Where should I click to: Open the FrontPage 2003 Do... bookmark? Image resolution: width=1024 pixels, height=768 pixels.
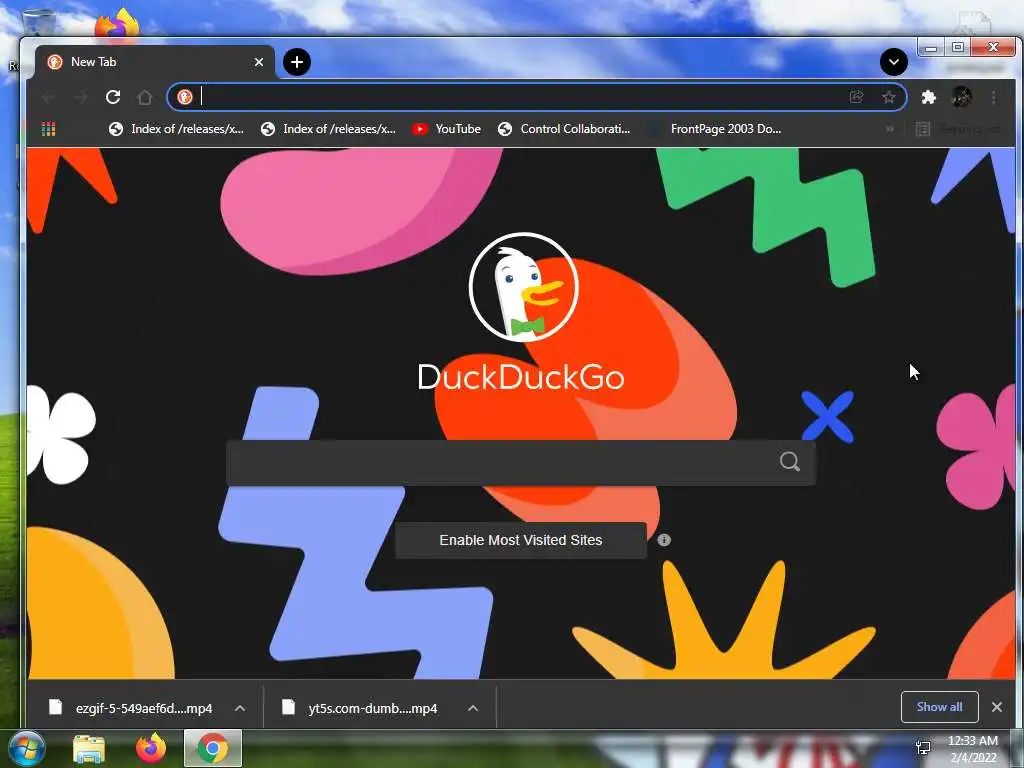tap(715, 129)
